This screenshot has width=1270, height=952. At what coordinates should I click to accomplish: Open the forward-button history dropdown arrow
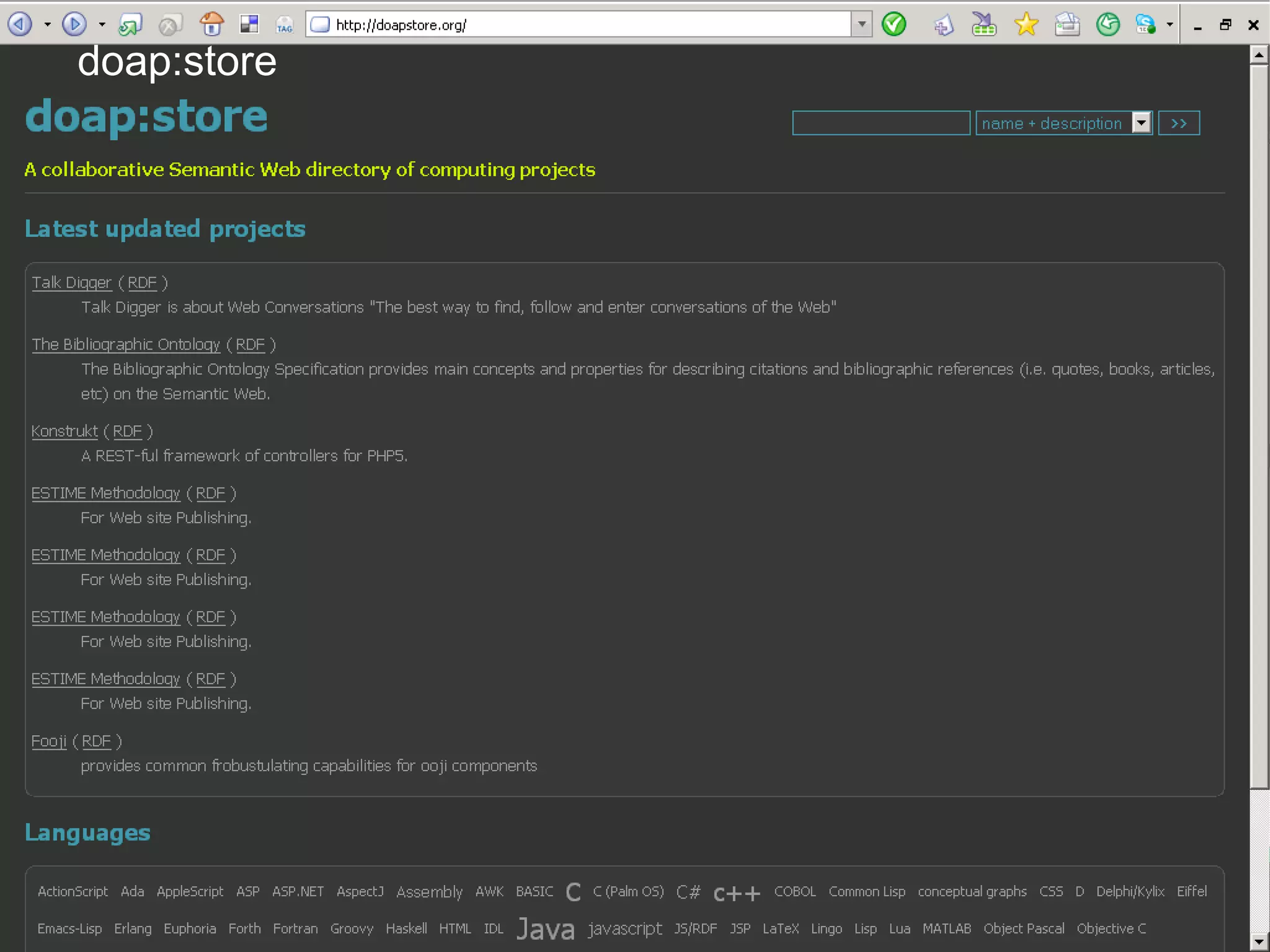tap(102, 25)
